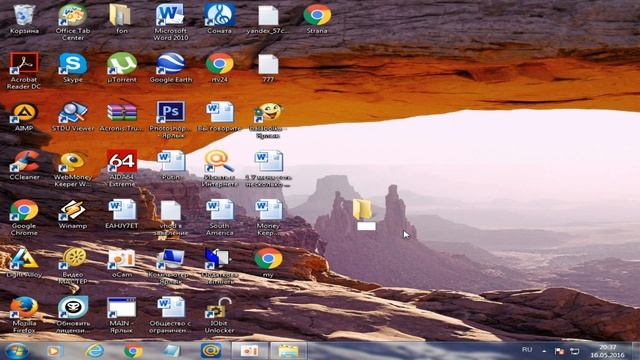The height and width of the screenshot is (360, 640).
Task: Open Chrome from the taskbar
Action: pyautogui.click(x=133, y=351)
